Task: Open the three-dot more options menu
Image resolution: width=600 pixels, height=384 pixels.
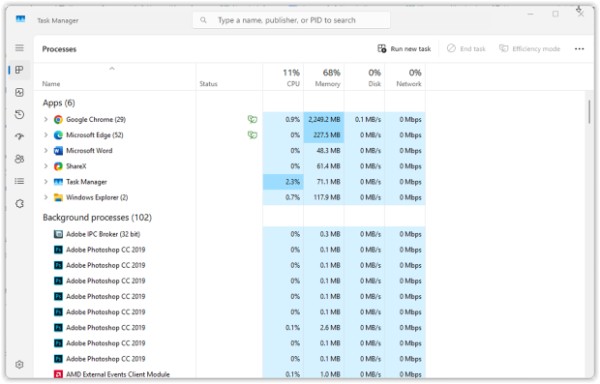Action: pyautogui.click(x=579, y=49)
